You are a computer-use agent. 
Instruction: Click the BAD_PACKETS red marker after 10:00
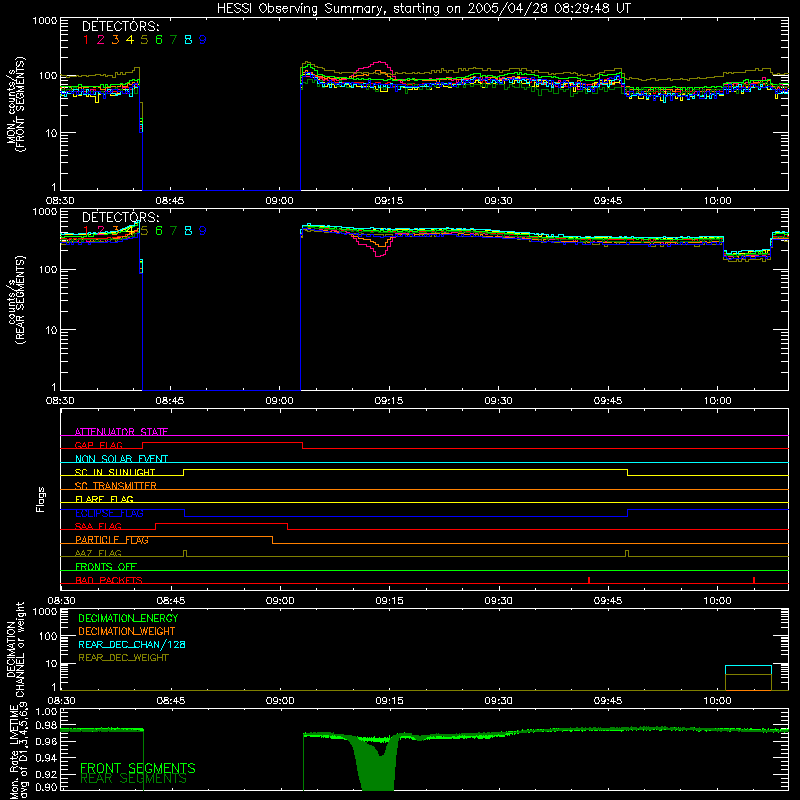[754, 581]
